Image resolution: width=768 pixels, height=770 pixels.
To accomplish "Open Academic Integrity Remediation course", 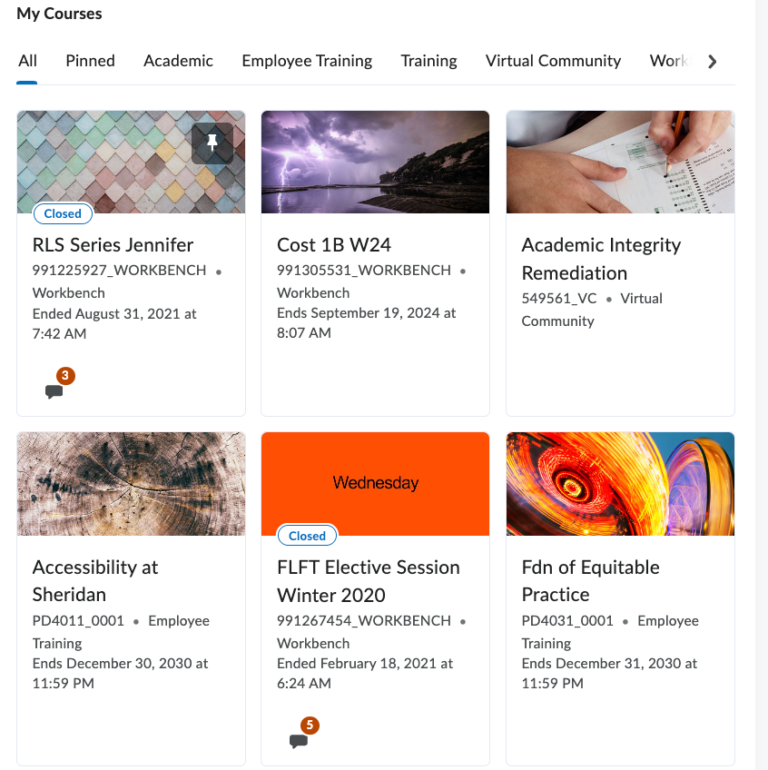I will pos(601,259).
